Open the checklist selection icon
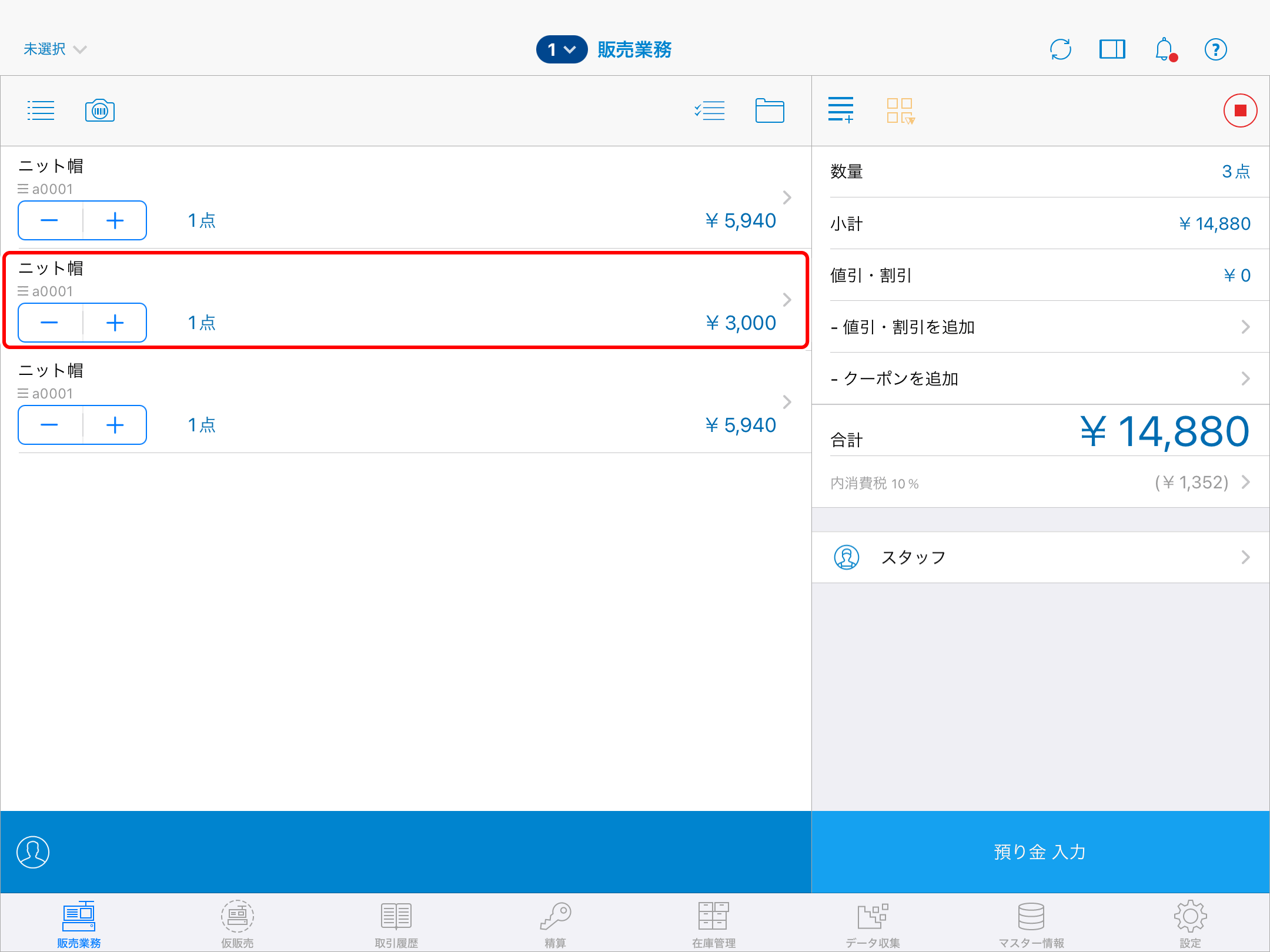This screenshot has height=952, width=1270. tap(710, 110)
